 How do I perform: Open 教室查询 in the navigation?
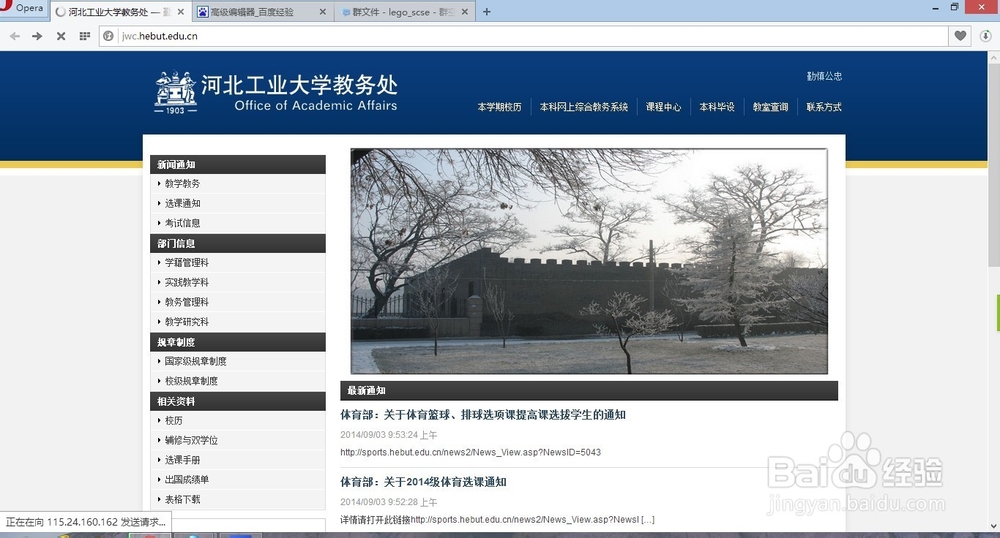(x=770, y=107)
